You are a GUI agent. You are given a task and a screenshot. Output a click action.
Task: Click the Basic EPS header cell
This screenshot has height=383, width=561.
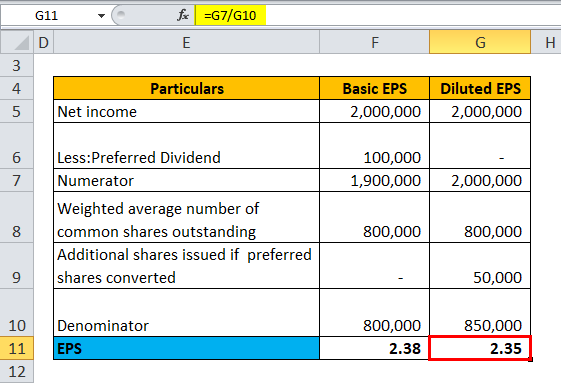point(374,88)
